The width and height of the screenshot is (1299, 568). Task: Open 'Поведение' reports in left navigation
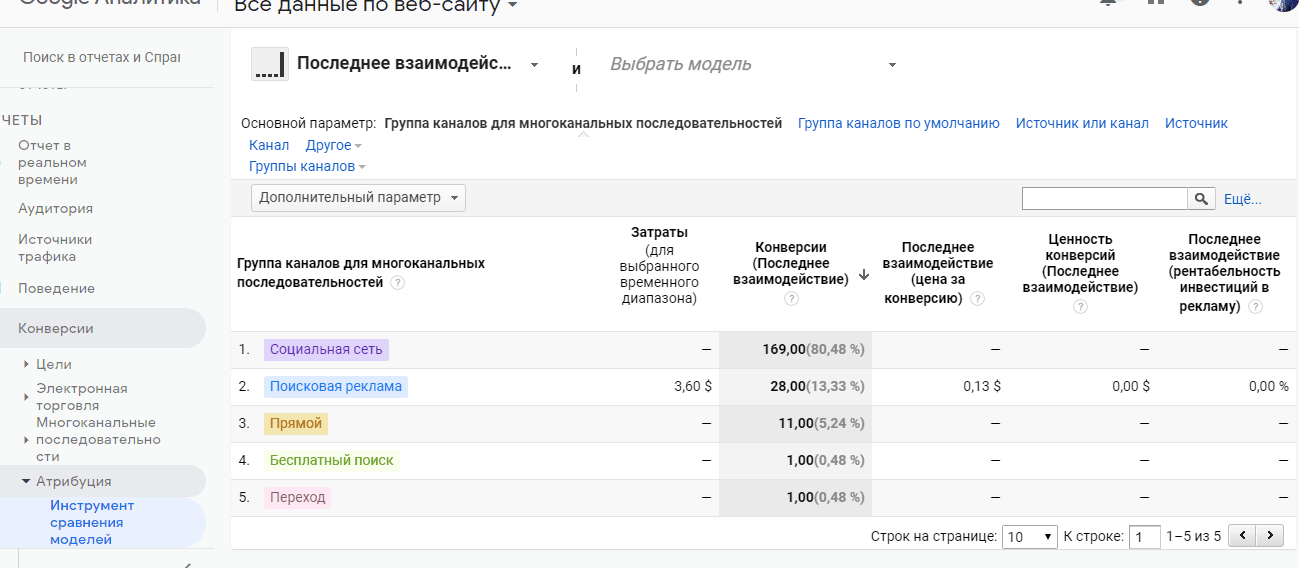tap(56, 289)
